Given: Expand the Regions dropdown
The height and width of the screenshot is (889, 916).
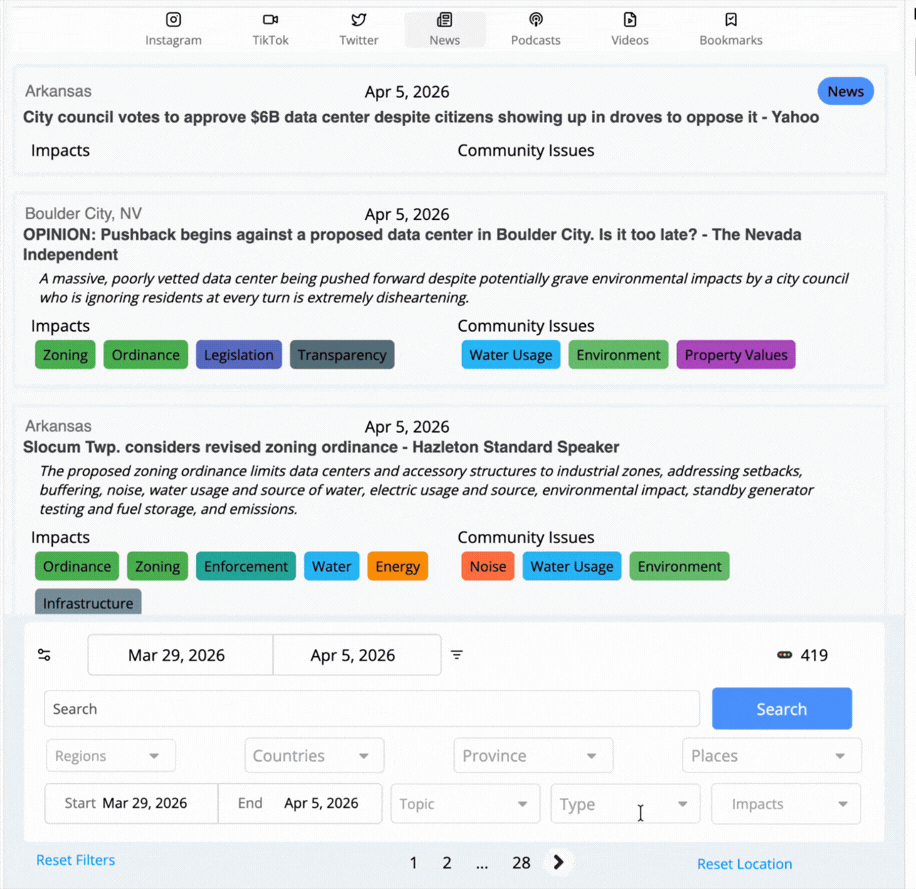Looking at the screenshot, I should (x=110, y=756).
